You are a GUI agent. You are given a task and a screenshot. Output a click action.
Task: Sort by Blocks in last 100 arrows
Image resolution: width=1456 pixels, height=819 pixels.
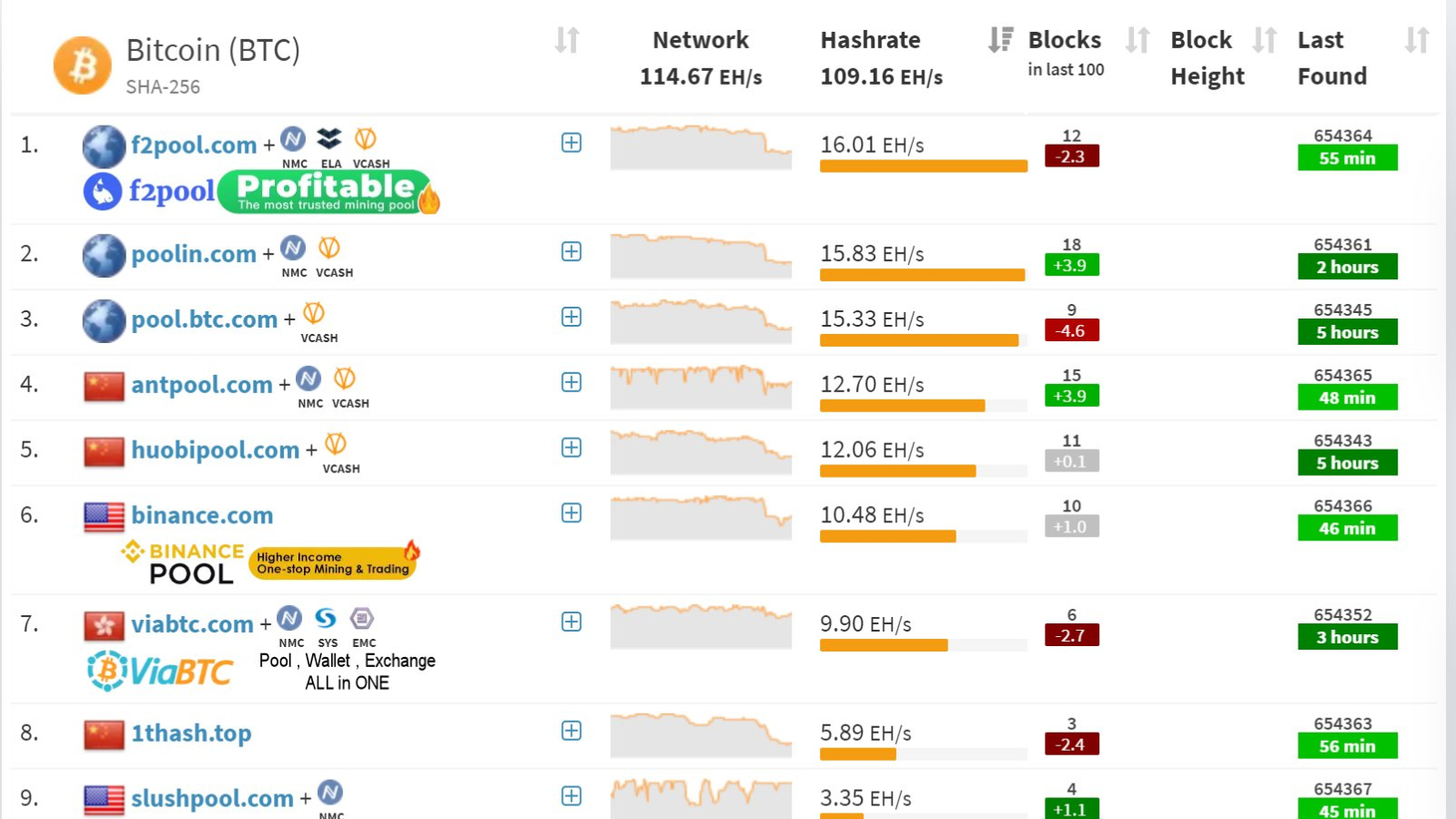pyautogui.click(x=1137, y=40)
